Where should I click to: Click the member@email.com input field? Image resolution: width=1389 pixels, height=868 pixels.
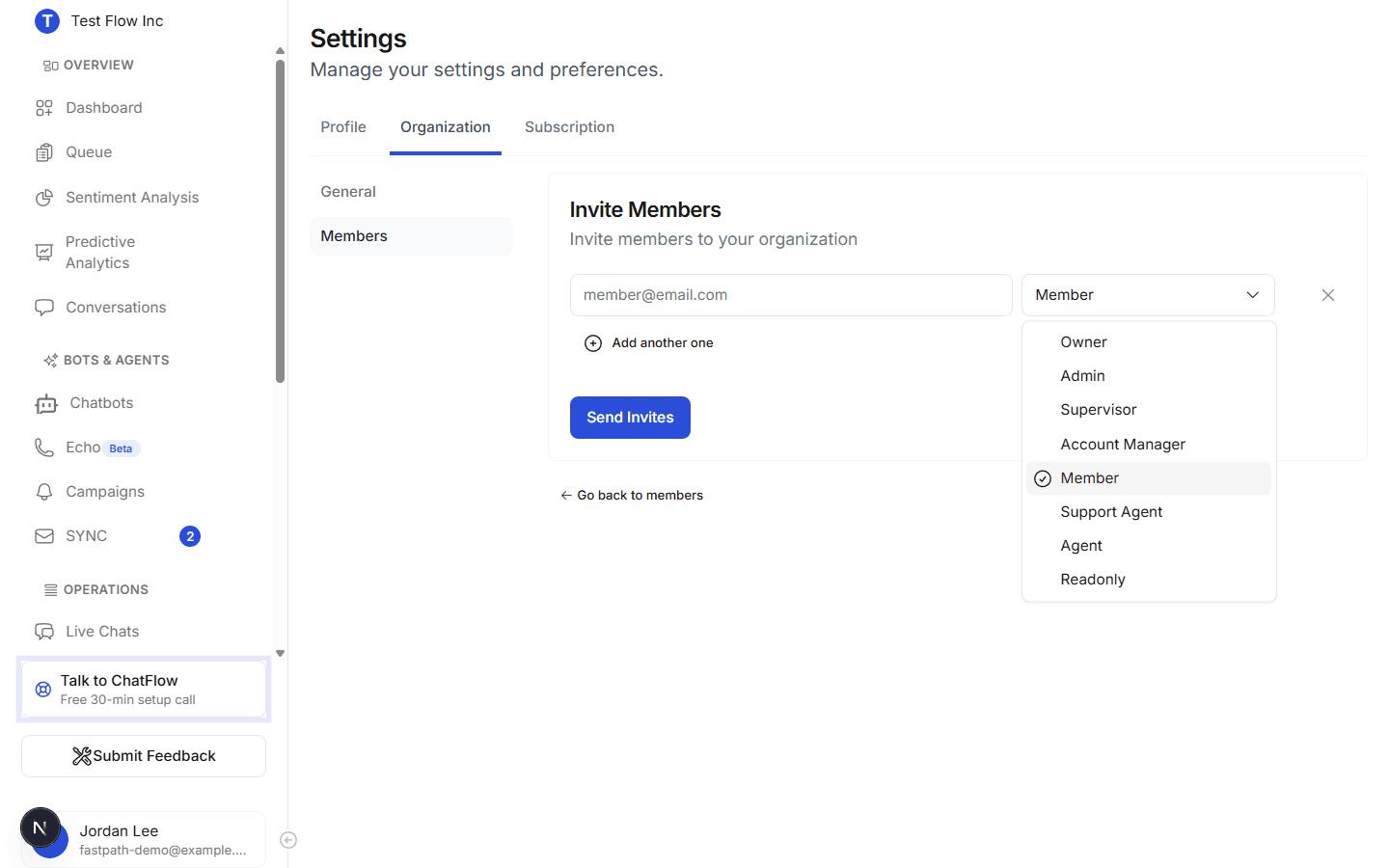[x=791, y=295]
